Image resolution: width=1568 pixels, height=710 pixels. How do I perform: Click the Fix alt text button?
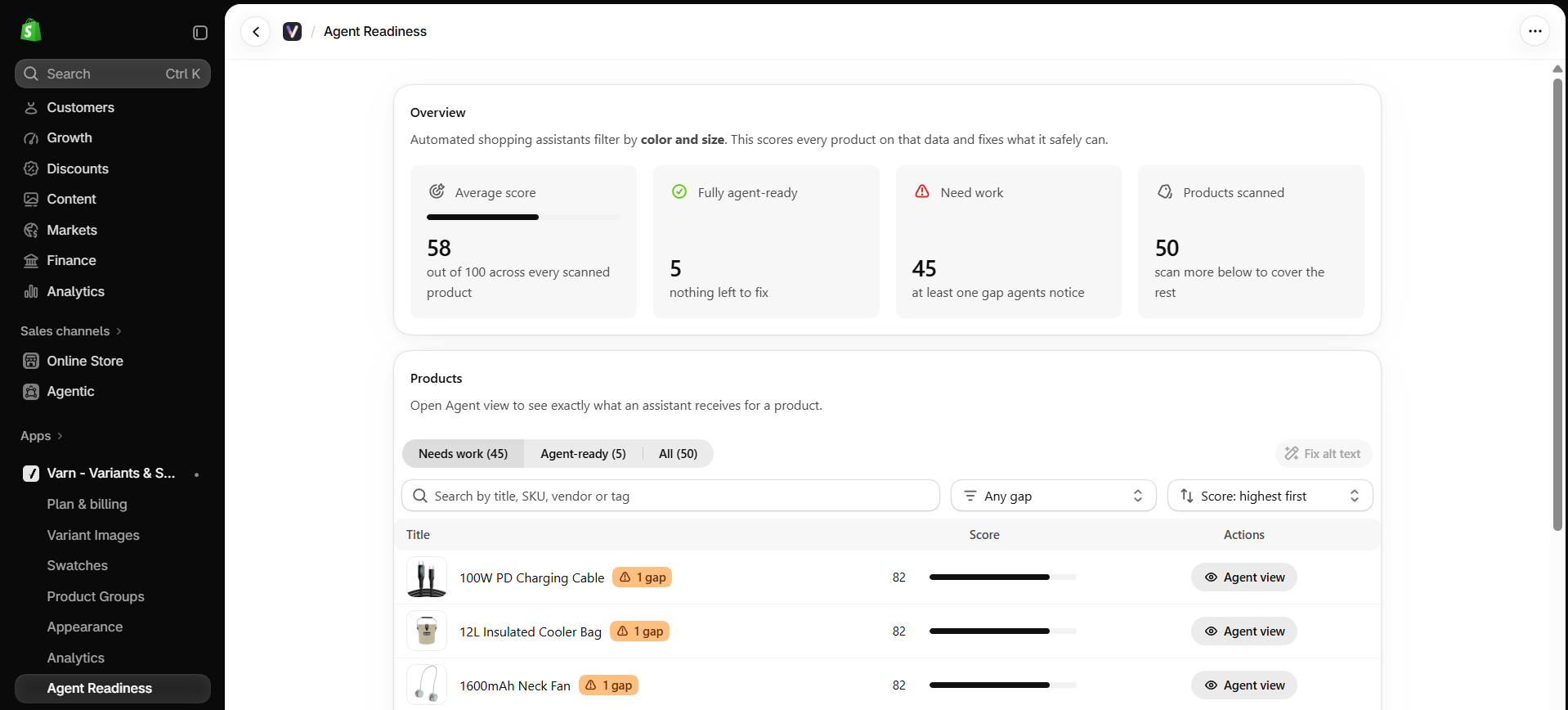(x=1323, y=454)
